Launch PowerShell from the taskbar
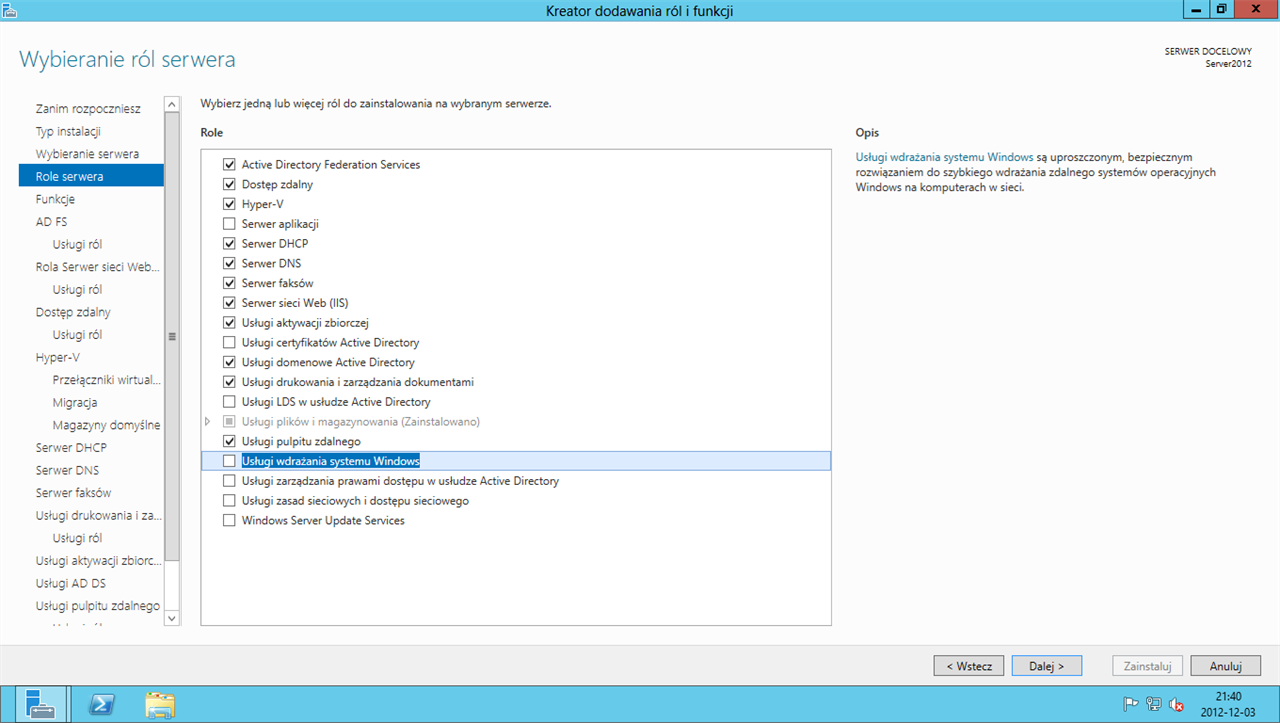 point(101,704)
